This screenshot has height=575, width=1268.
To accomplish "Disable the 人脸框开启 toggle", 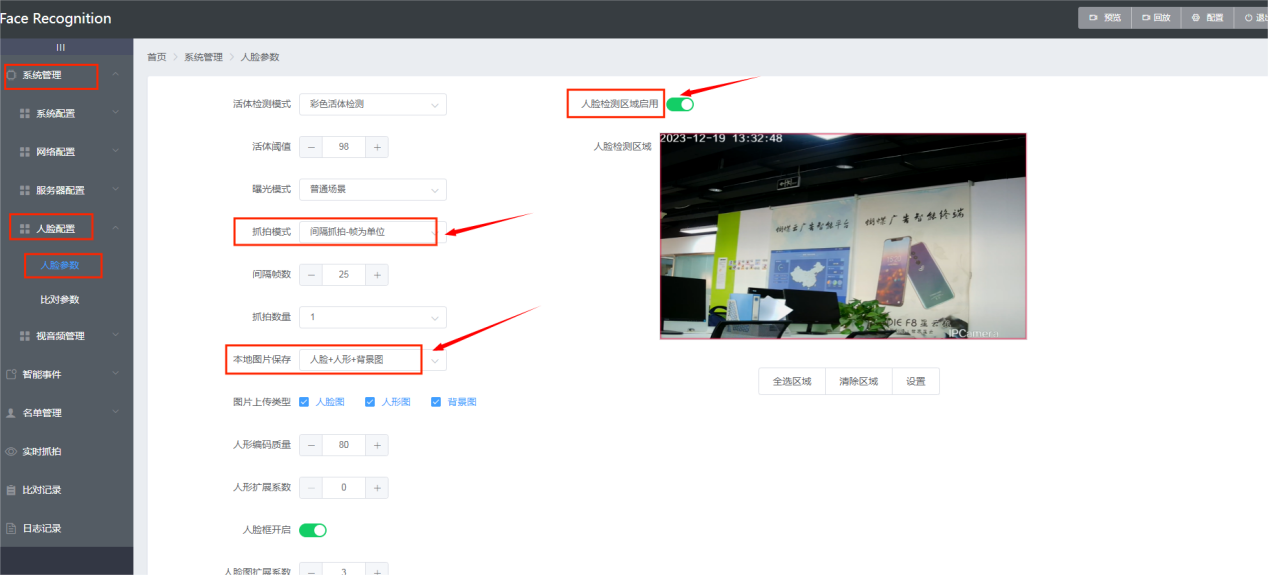I will coord(313,530).
